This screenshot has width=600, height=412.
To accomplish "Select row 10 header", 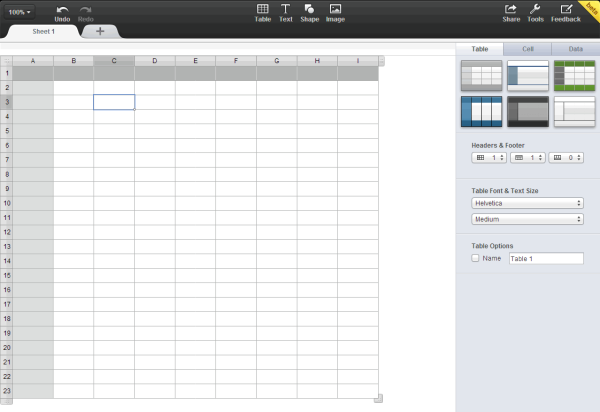I will [7, 203].
